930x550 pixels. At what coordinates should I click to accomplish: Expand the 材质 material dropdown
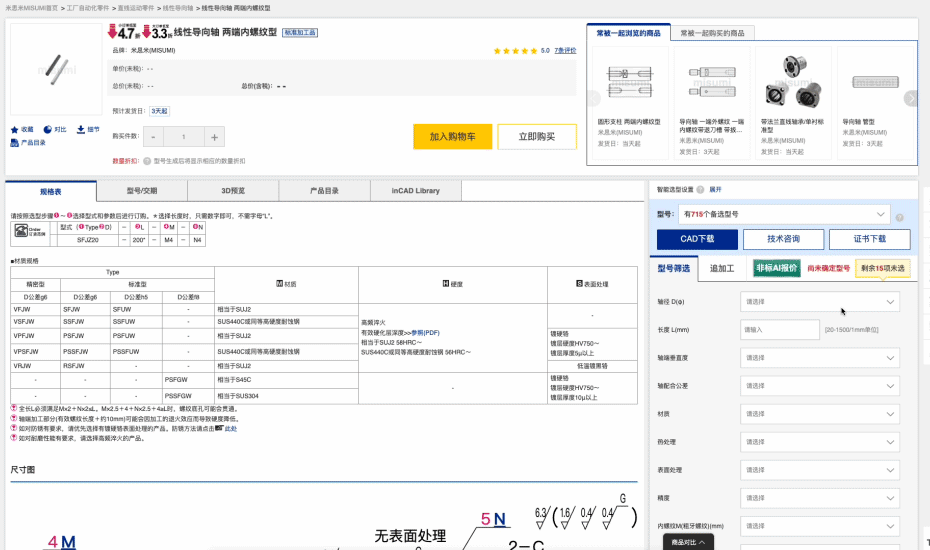[x=819, y=413]
